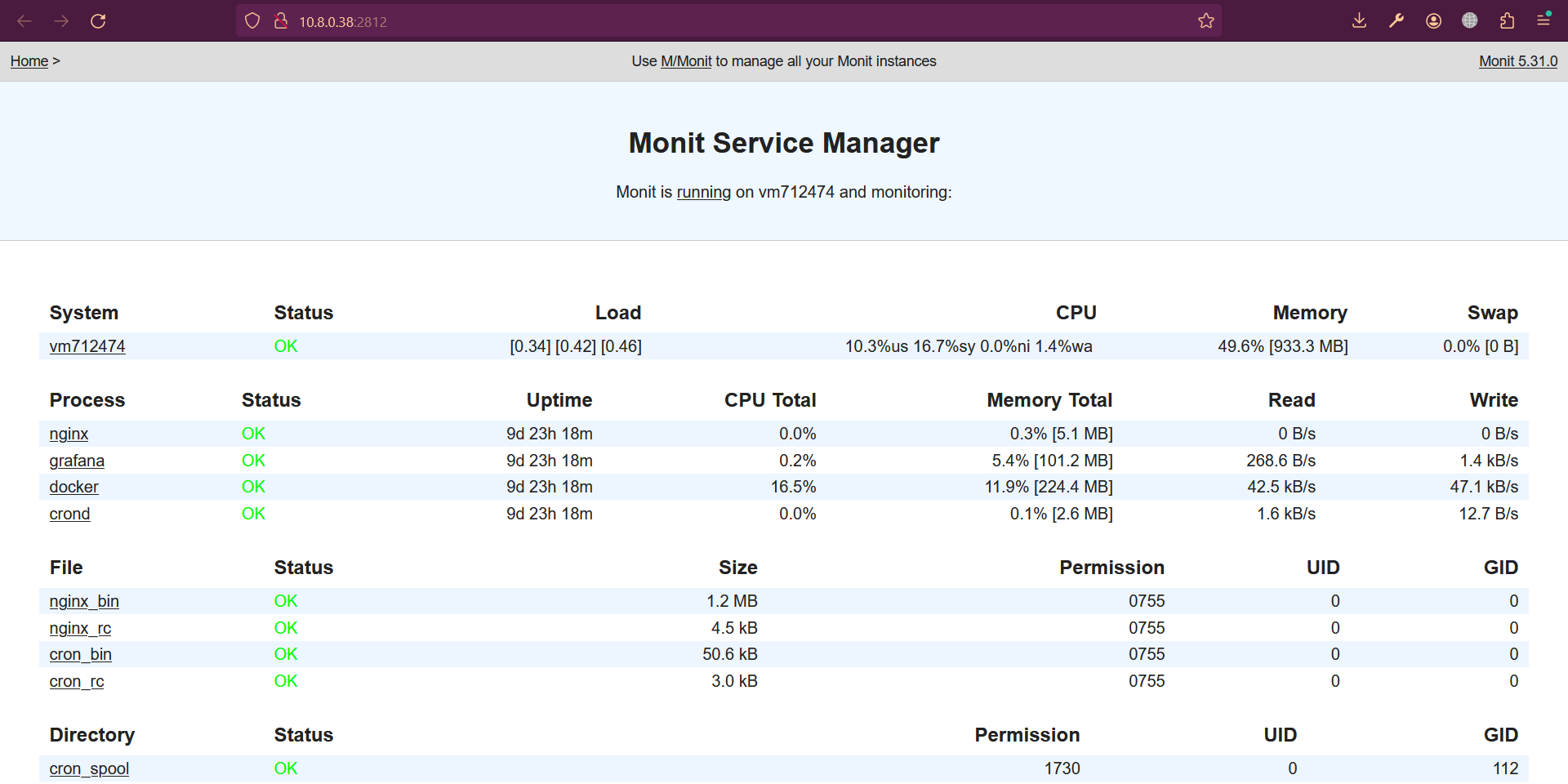
Task: Open the cron_rc file link
Action: coord(77,681)
